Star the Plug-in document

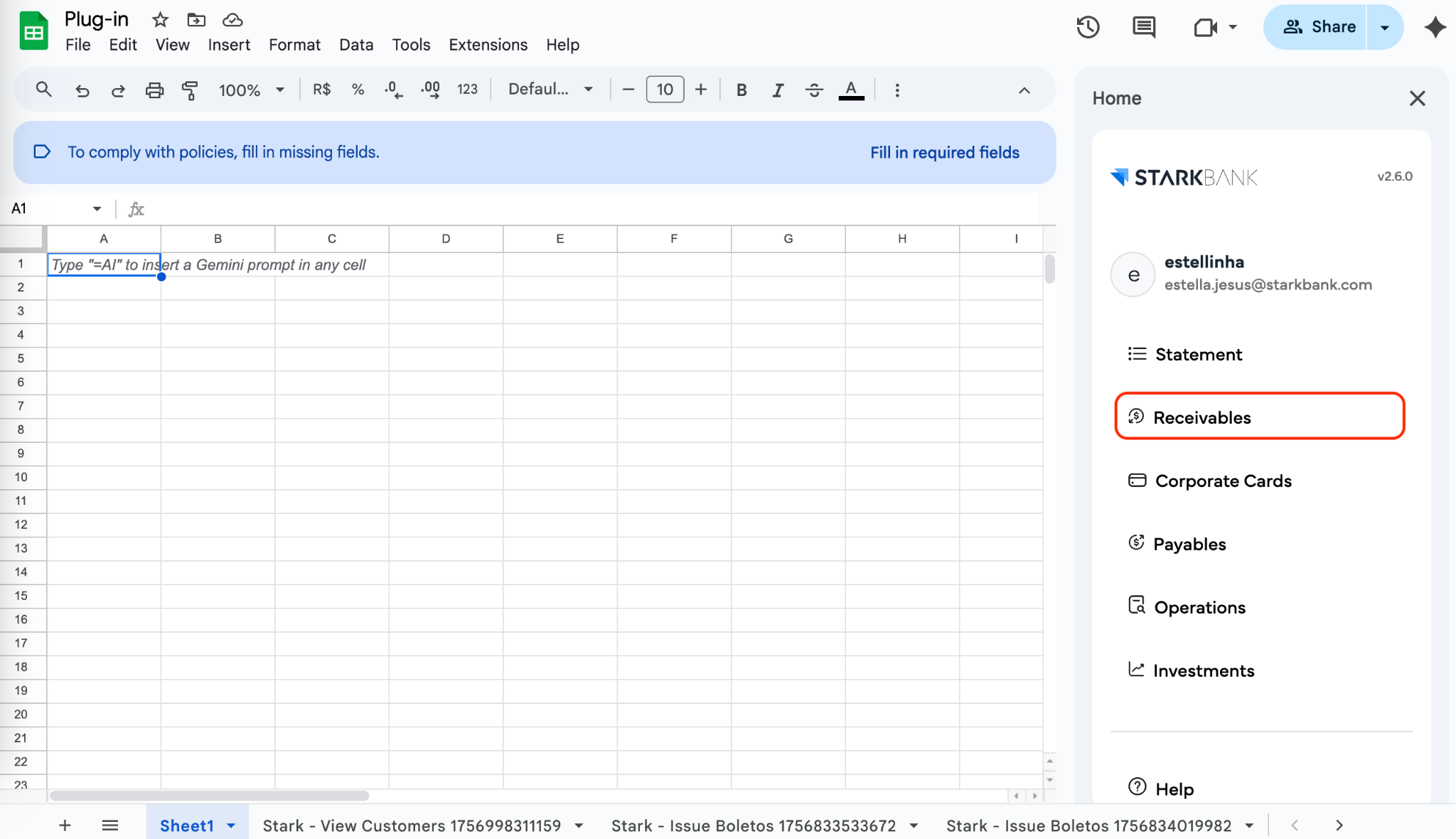[x=160, y=20]
